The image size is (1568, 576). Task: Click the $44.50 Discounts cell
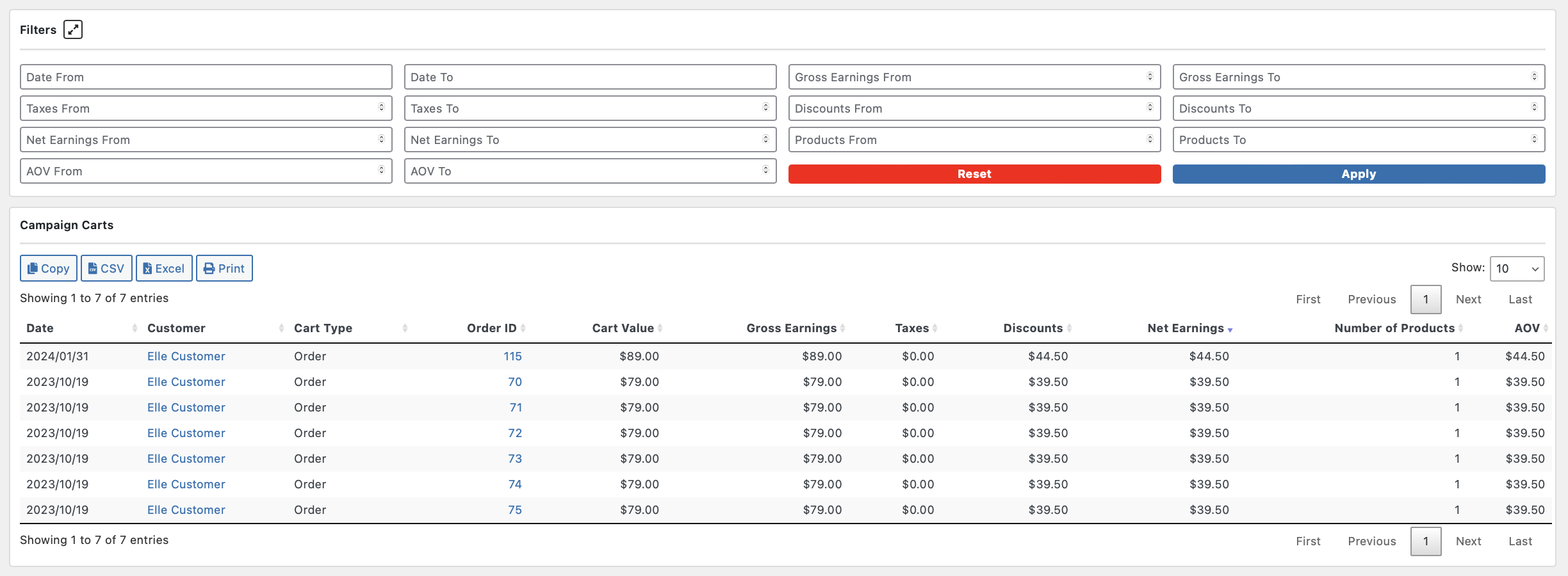(1048, 356)
